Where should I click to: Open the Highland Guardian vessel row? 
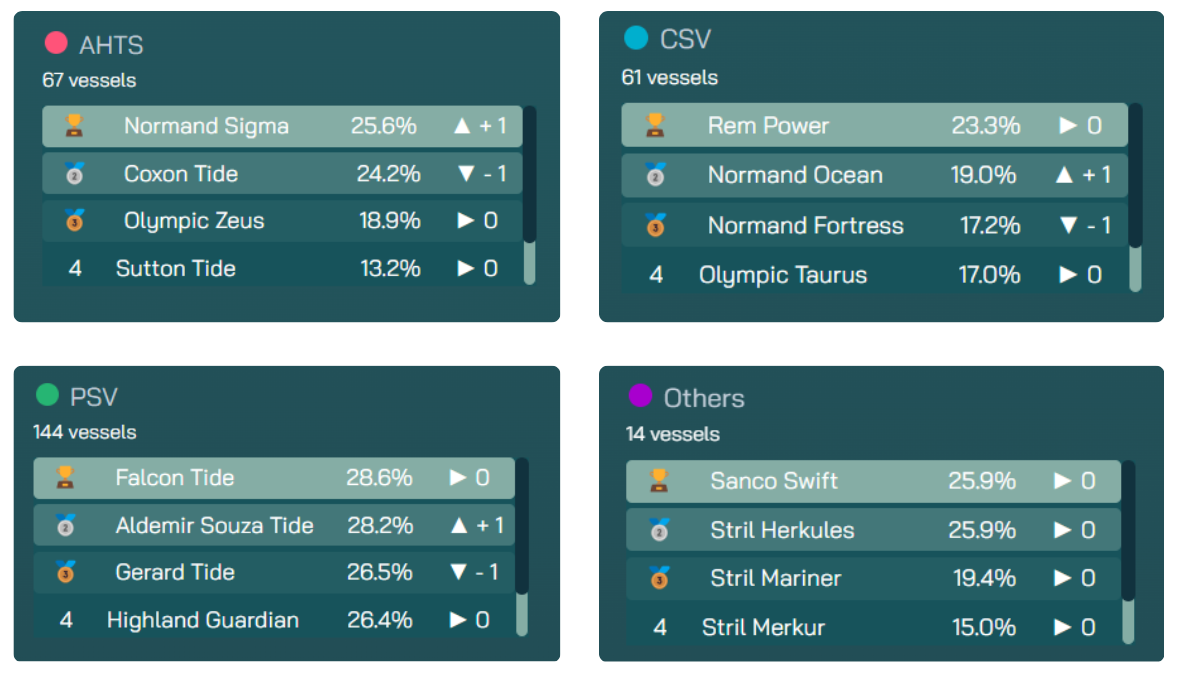pyautogui.click(x=203, y=620)
